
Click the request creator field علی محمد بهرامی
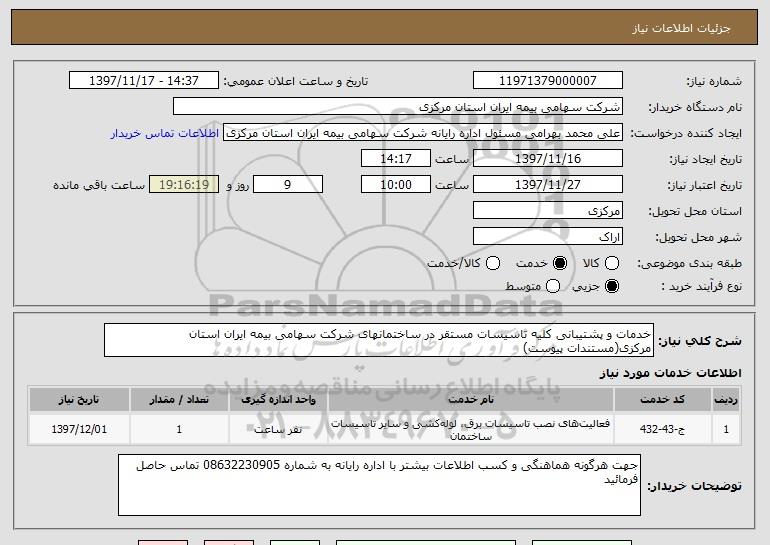[423, 133]
